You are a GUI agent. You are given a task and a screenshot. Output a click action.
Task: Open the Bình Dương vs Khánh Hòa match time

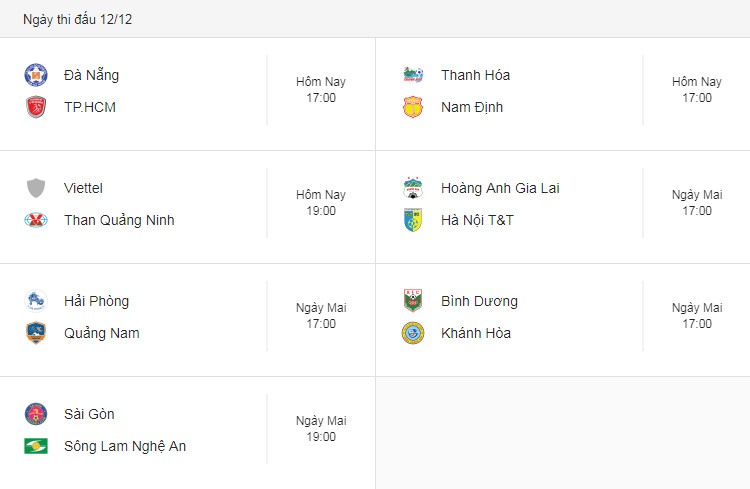pos(697,316)
